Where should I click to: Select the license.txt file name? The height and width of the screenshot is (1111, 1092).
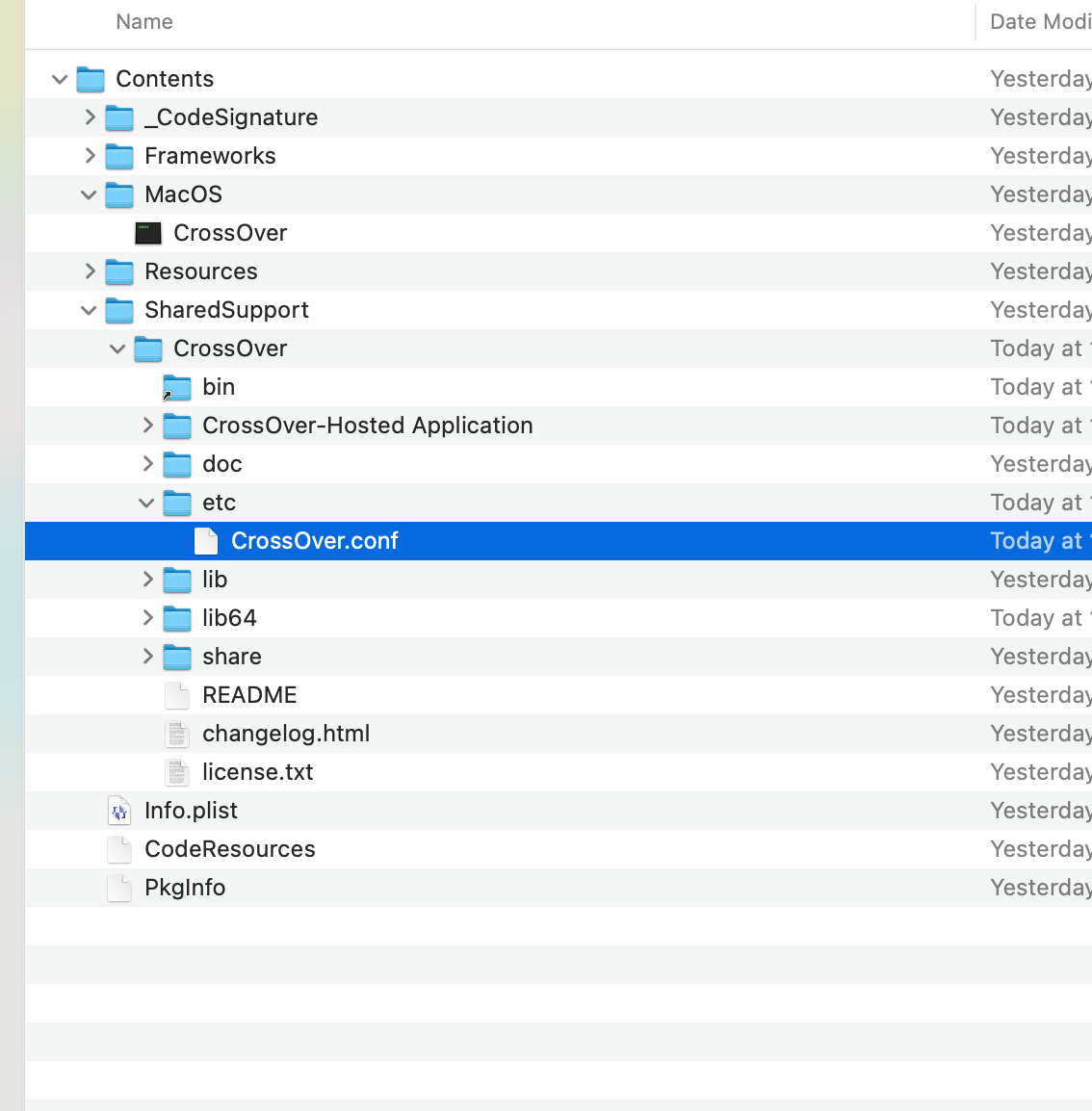coord(258,772)
